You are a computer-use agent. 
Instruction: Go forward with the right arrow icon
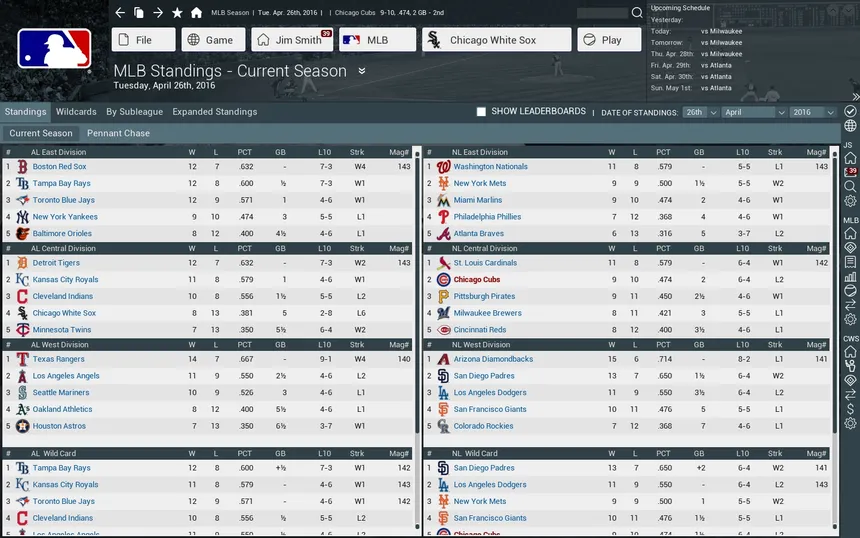(x=158, y=13)
